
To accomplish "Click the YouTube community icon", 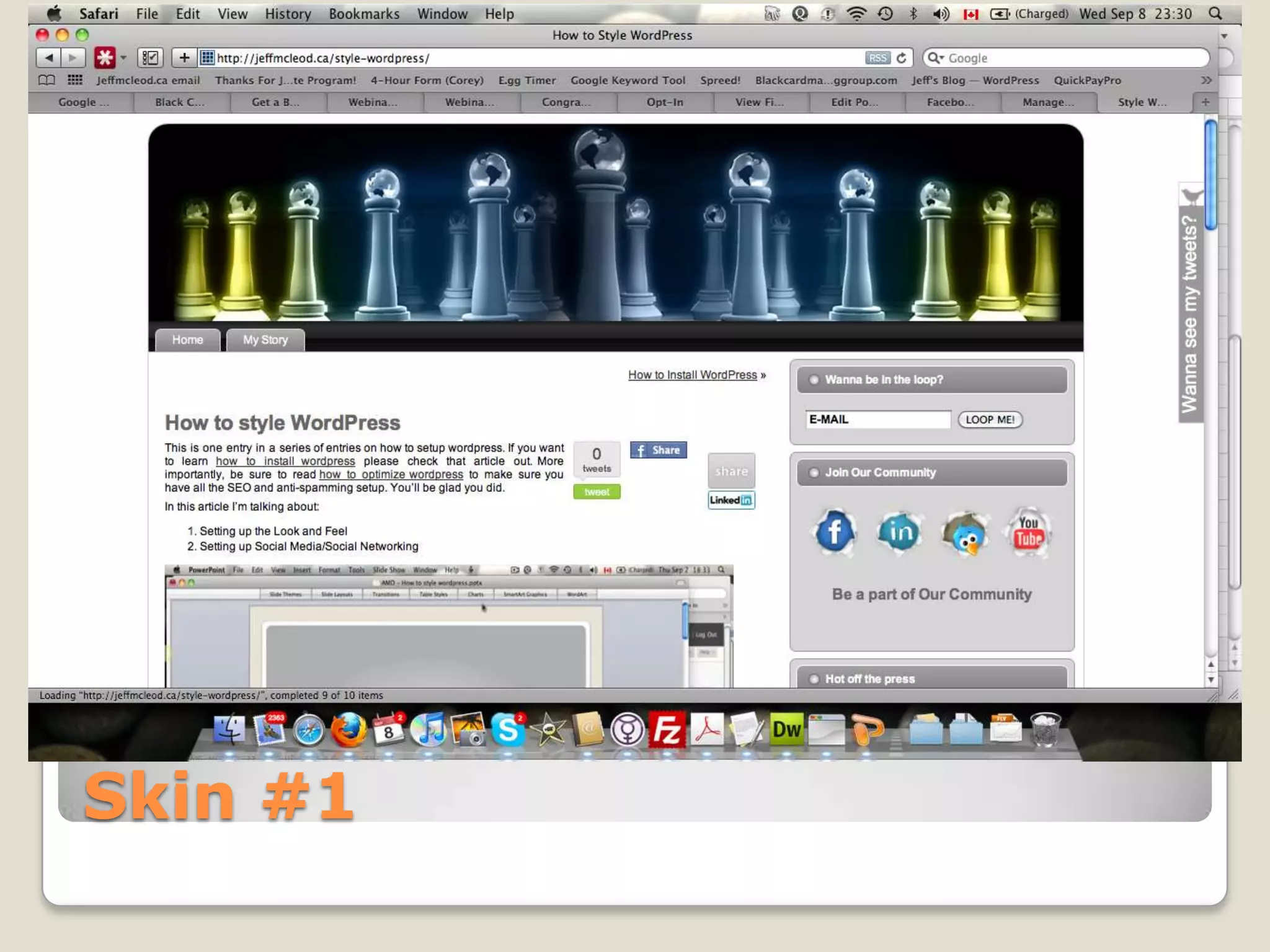I will click(1028, 532).
